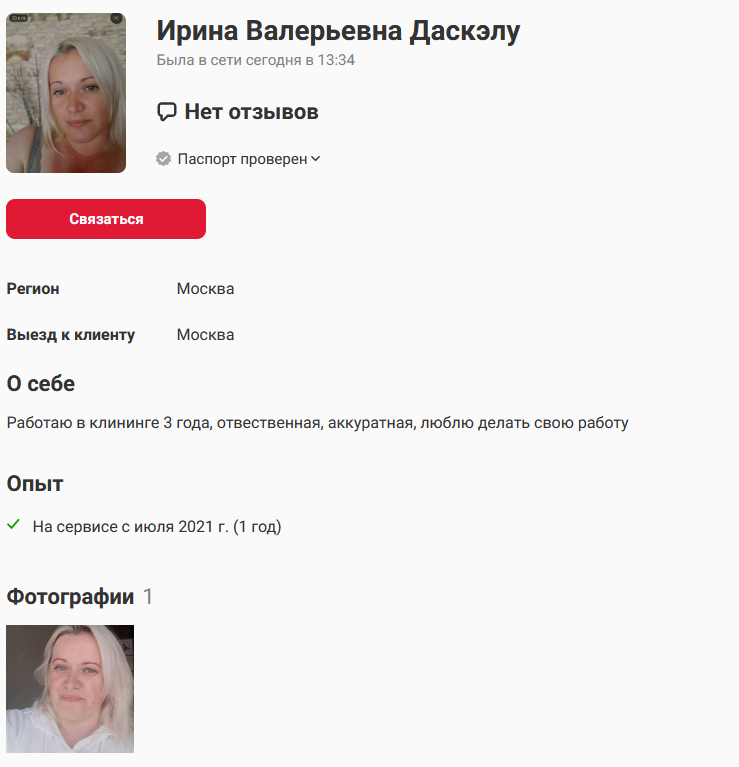Viewport: 739px width, 767px height.
Task: Click the На сервисе с июля 2021 line
Action: coord(157,526)
